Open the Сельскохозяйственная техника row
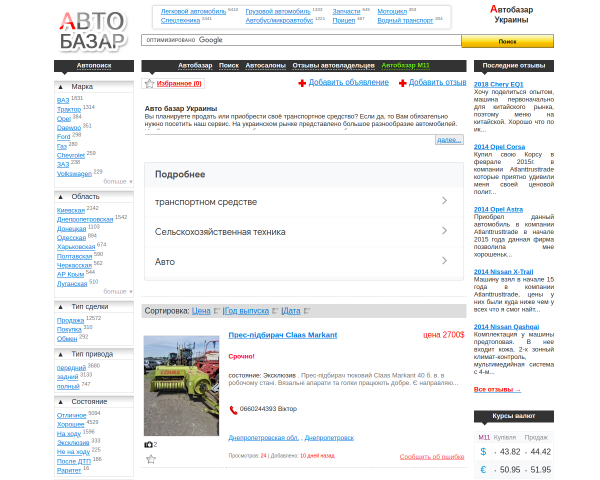The image size is (600, 480). click(x=304, y=232)
